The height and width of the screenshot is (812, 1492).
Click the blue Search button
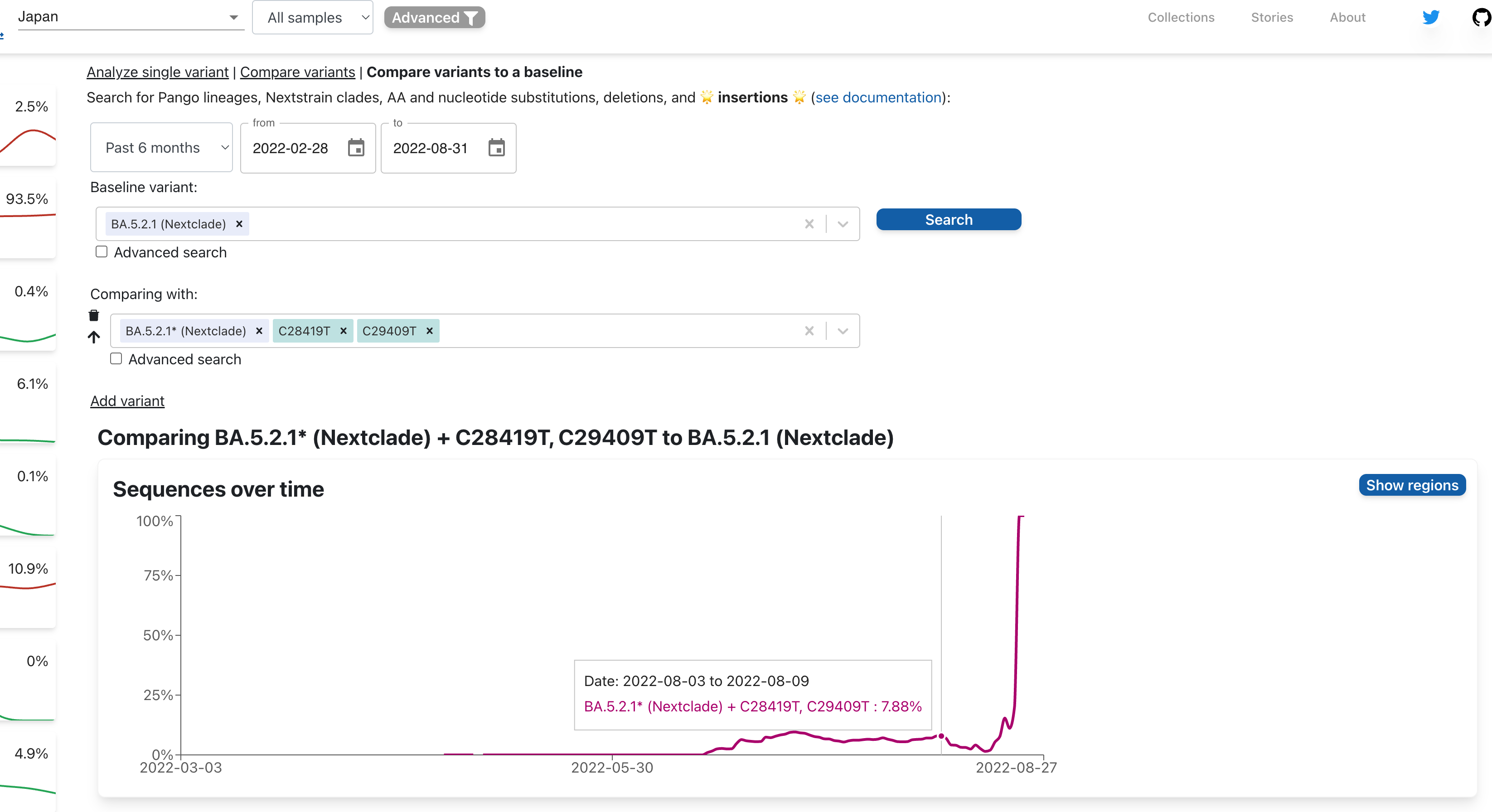coord(948,219)
